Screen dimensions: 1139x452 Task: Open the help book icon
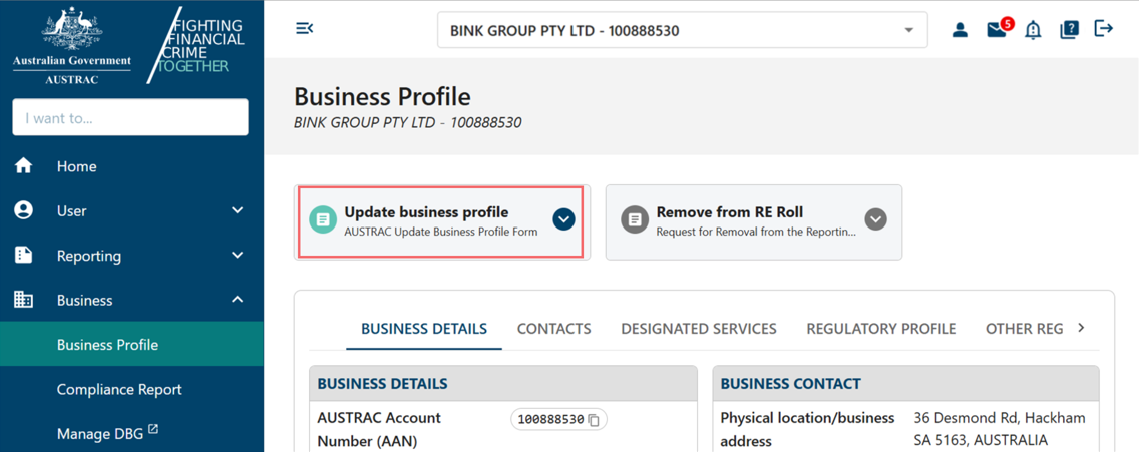tap(1069, 29)
